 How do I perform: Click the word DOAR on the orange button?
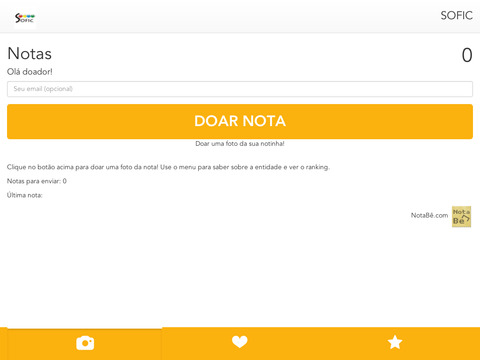tap(216, 121)
